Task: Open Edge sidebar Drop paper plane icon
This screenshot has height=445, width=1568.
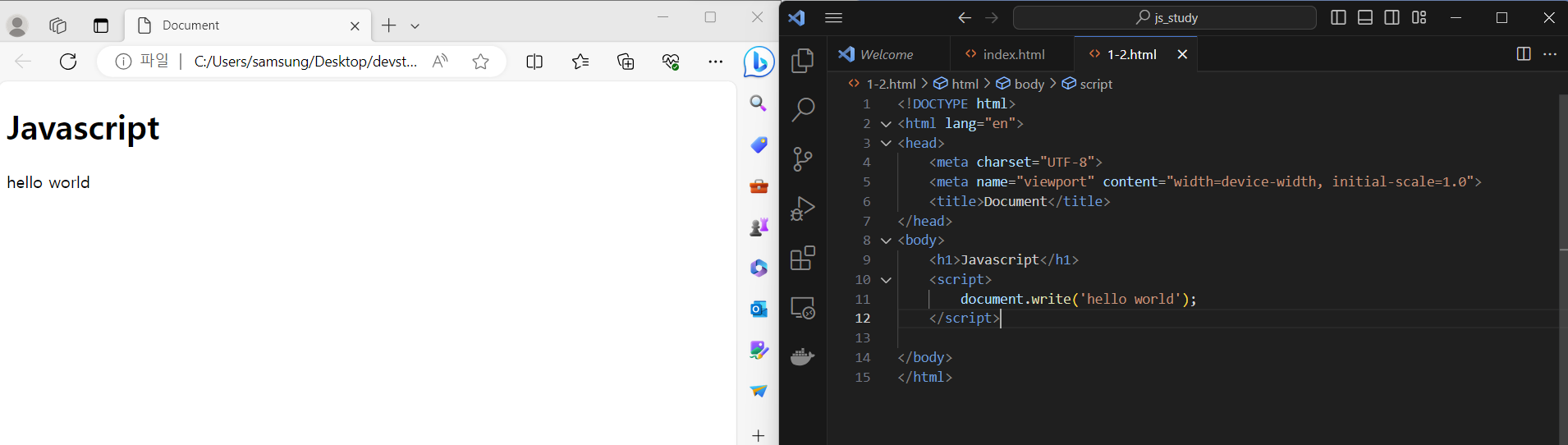Action: [x=759, y=391]
